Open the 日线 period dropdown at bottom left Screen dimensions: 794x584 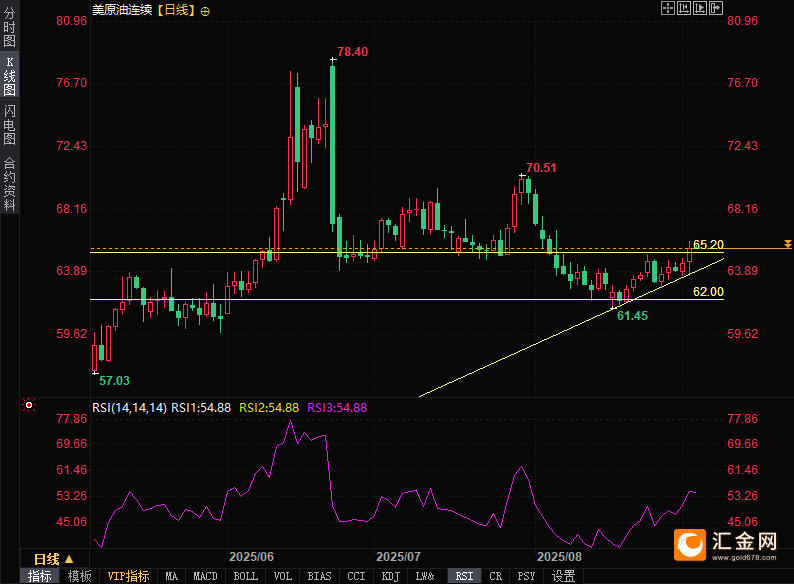click(53, 559)
